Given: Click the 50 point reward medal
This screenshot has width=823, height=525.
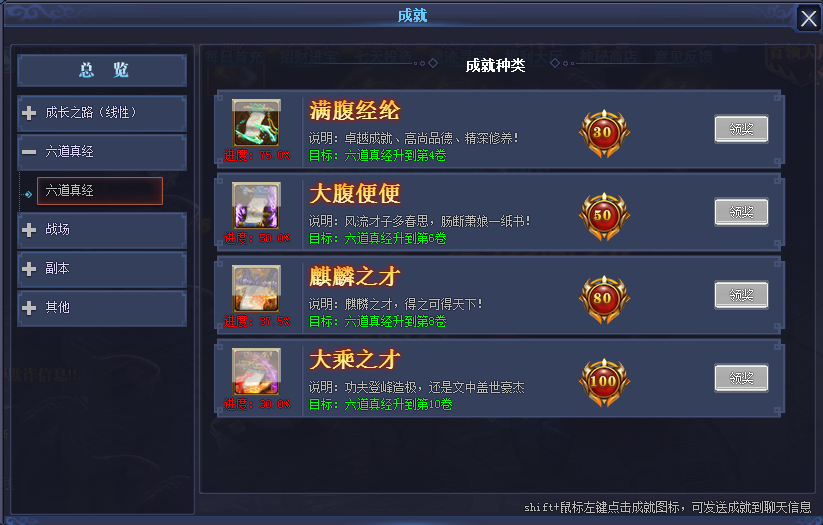Looking at the screenshot, I should pyautogui.click(x=604, y=216).
